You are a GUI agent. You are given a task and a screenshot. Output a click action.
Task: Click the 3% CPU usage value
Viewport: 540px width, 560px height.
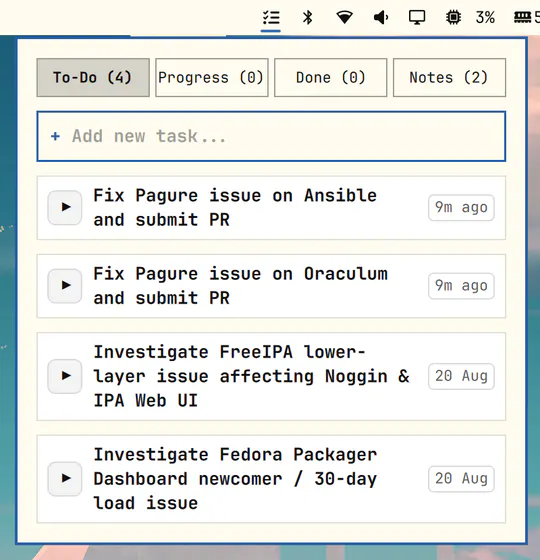[x=485, y=17]
